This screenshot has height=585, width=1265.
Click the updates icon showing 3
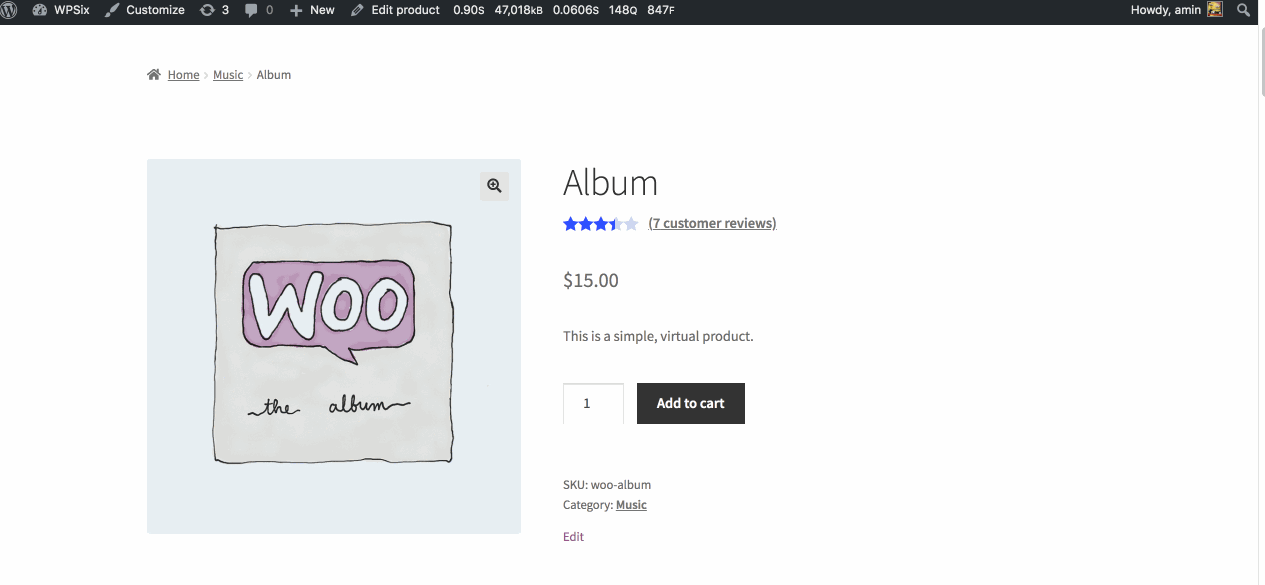point(214,10)
